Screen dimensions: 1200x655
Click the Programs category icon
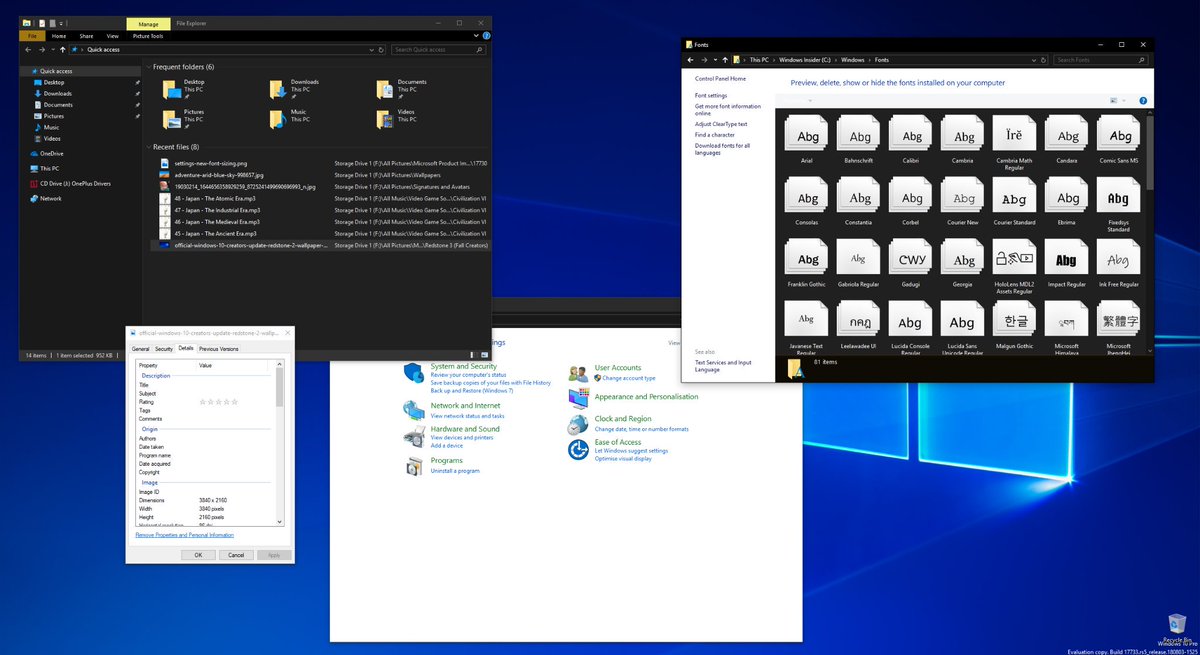(x=414, y=466)
